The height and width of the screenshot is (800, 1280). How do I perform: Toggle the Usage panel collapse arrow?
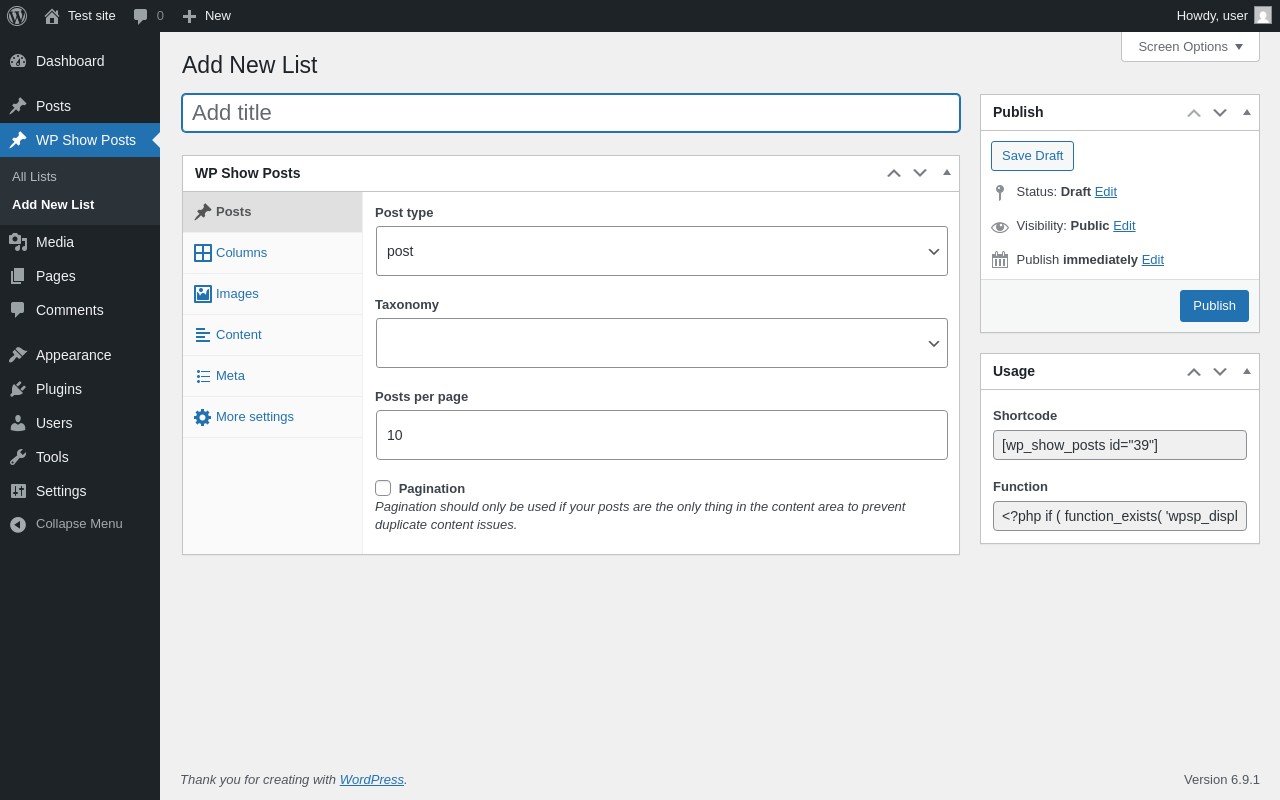[x=1247, y=371]
